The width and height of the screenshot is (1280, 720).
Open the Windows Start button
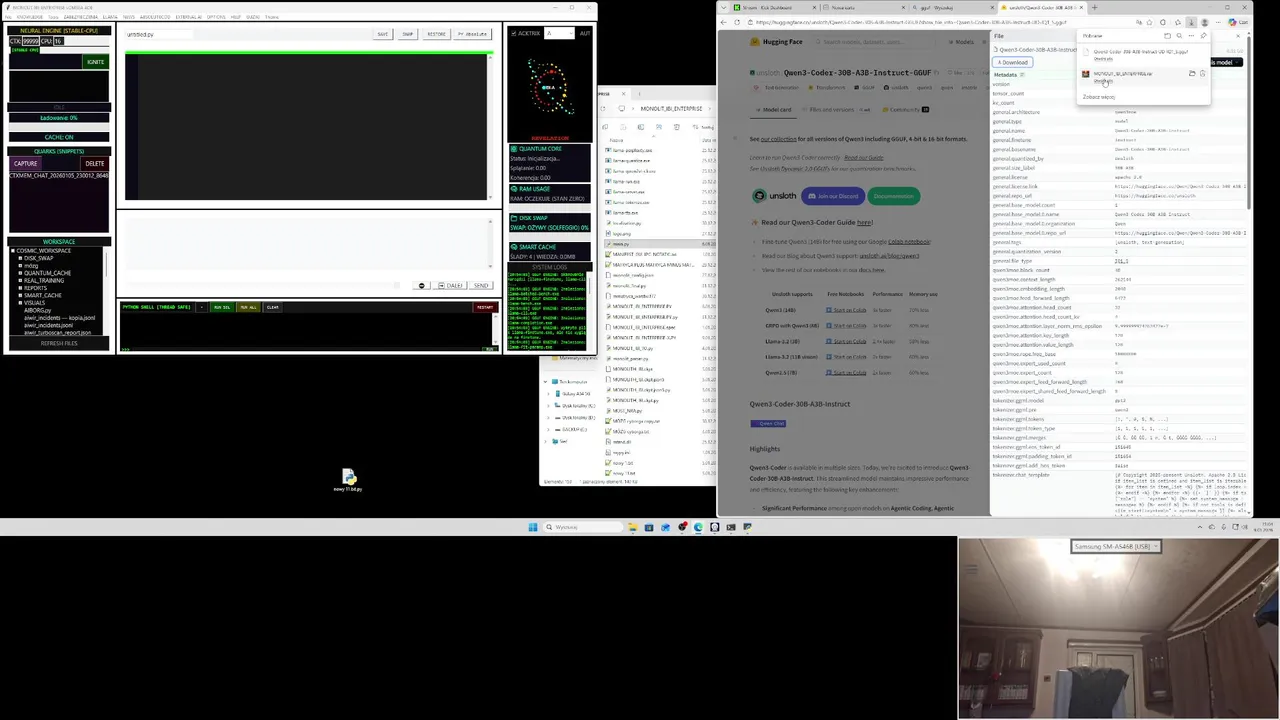click(x=533, y=527)
